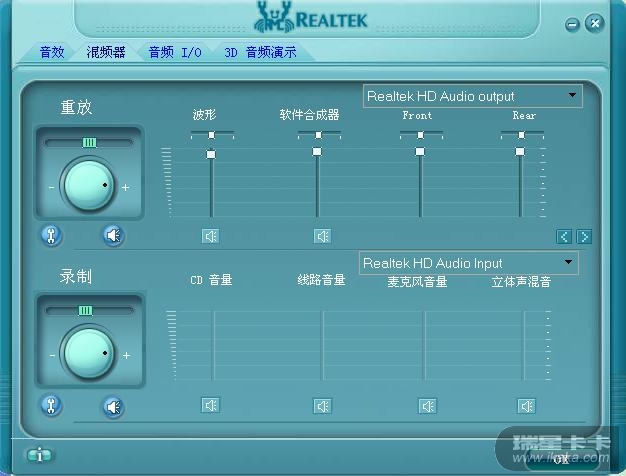Click the 重放 section label
Screen dimensions: 626x476
pos(76,107)
